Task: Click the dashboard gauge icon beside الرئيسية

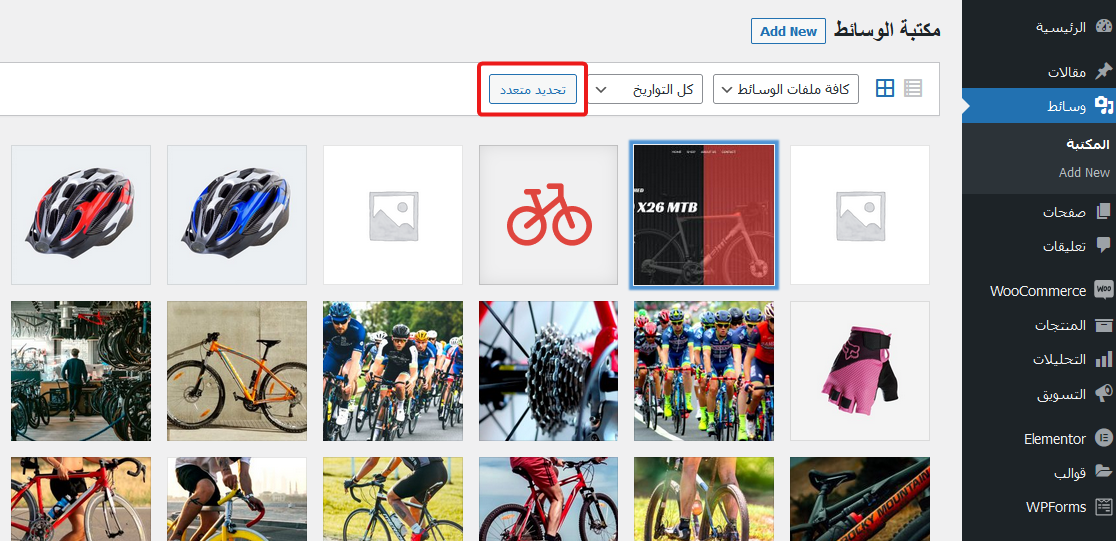Action: click(x=1103, y=28)
